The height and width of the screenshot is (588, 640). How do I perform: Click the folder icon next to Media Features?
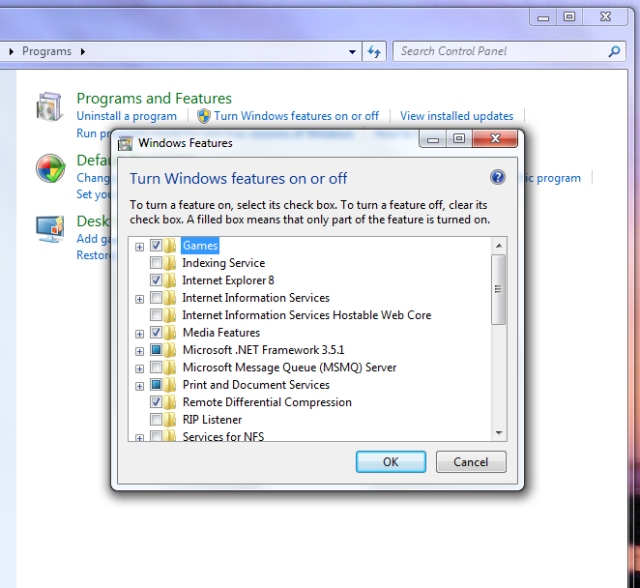[169, 333]
